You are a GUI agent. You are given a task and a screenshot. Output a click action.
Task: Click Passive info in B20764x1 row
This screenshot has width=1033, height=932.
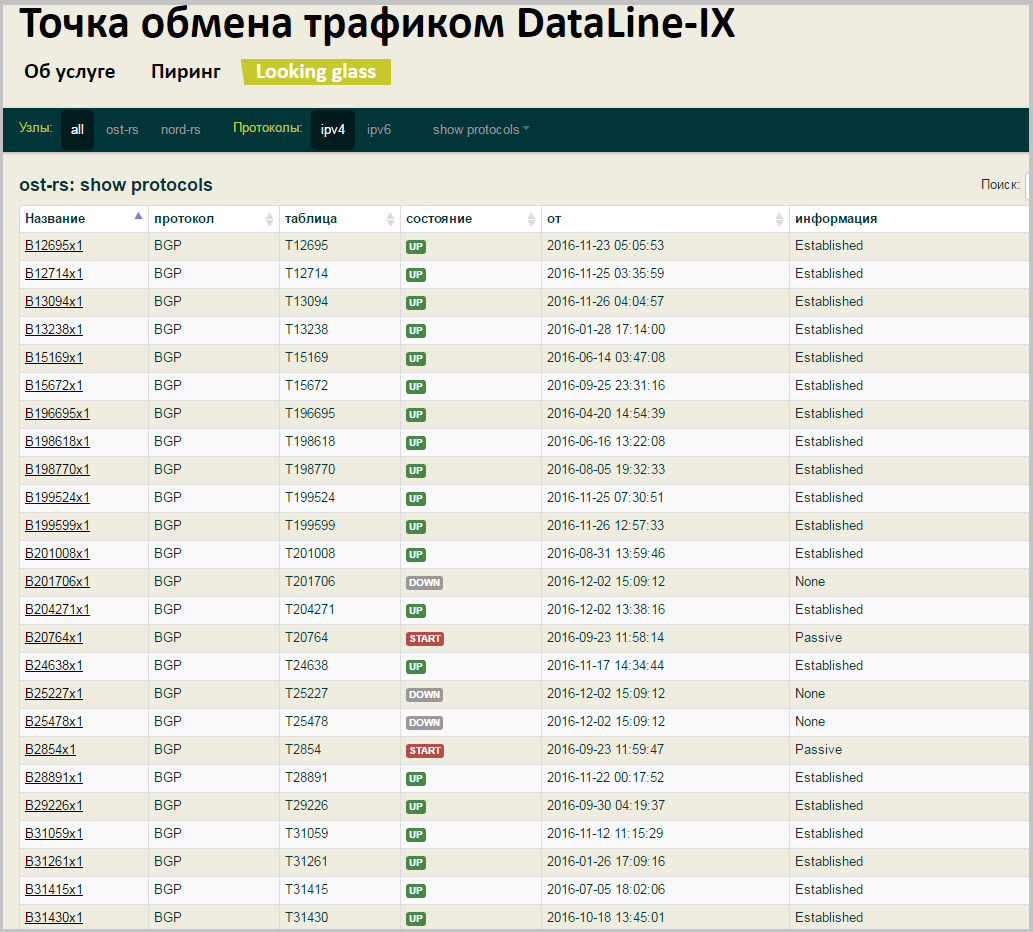tap(818, 638)
